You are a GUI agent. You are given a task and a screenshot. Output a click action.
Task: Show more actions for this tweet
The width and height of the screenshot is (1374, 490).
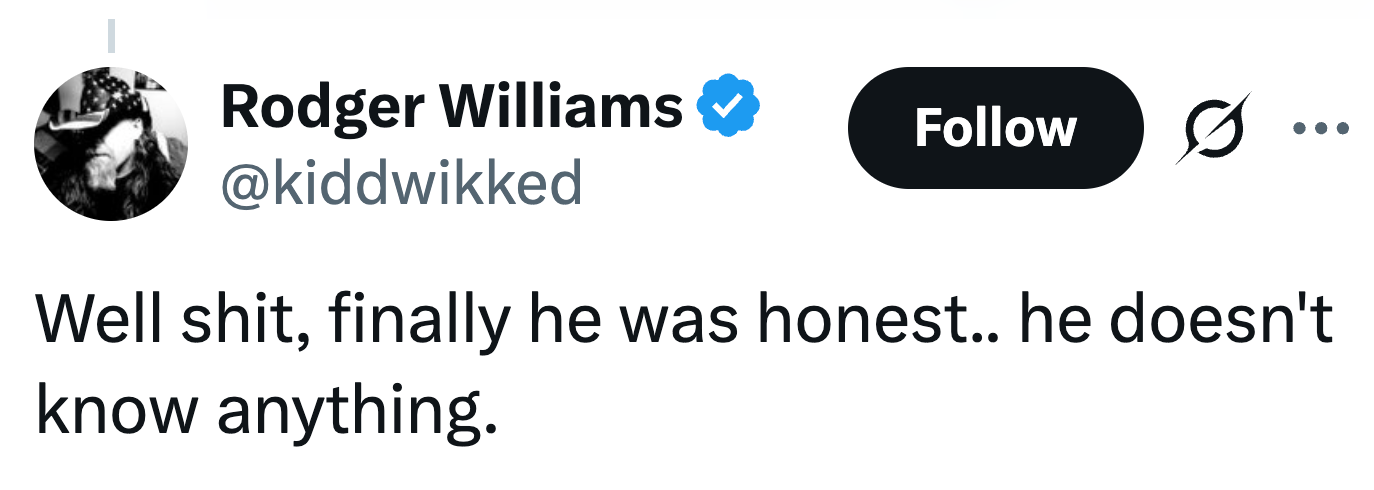pyautogui.click(x=1321, y=128)
